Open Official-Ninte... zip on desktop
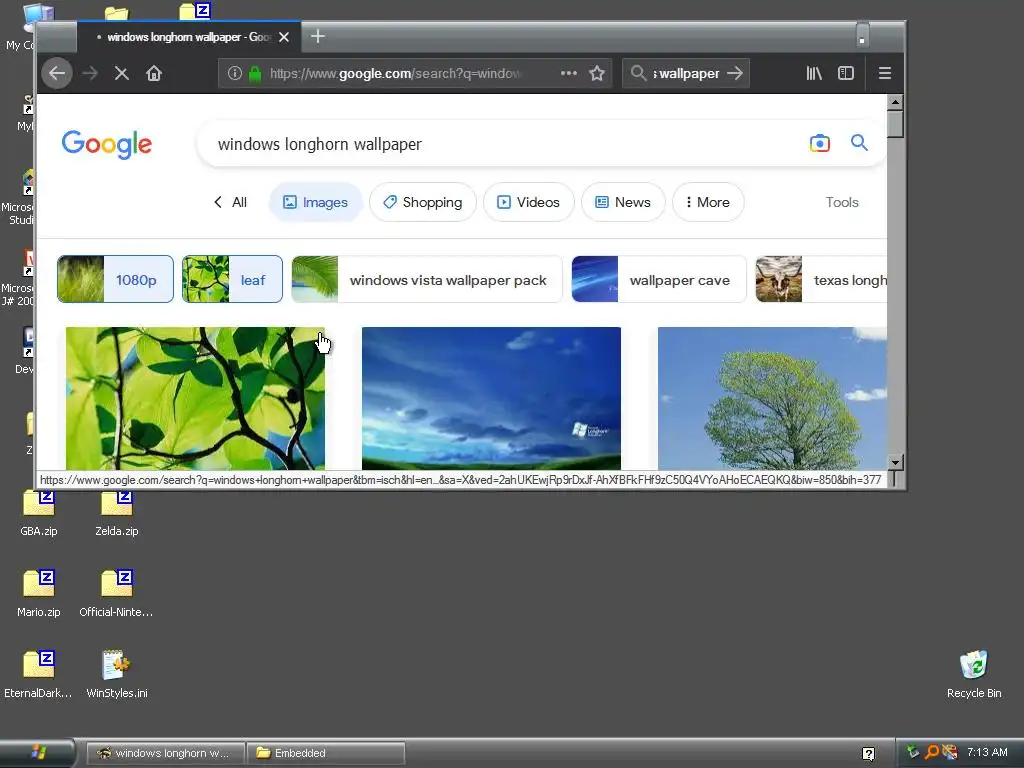 coord(116,593)
